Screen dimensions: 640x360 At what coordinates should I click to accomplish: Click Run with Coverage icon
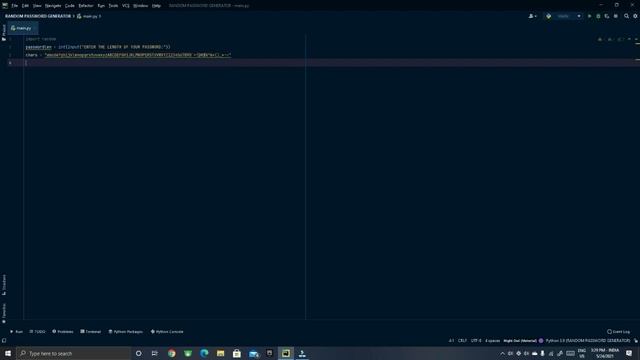click(607, 16)
